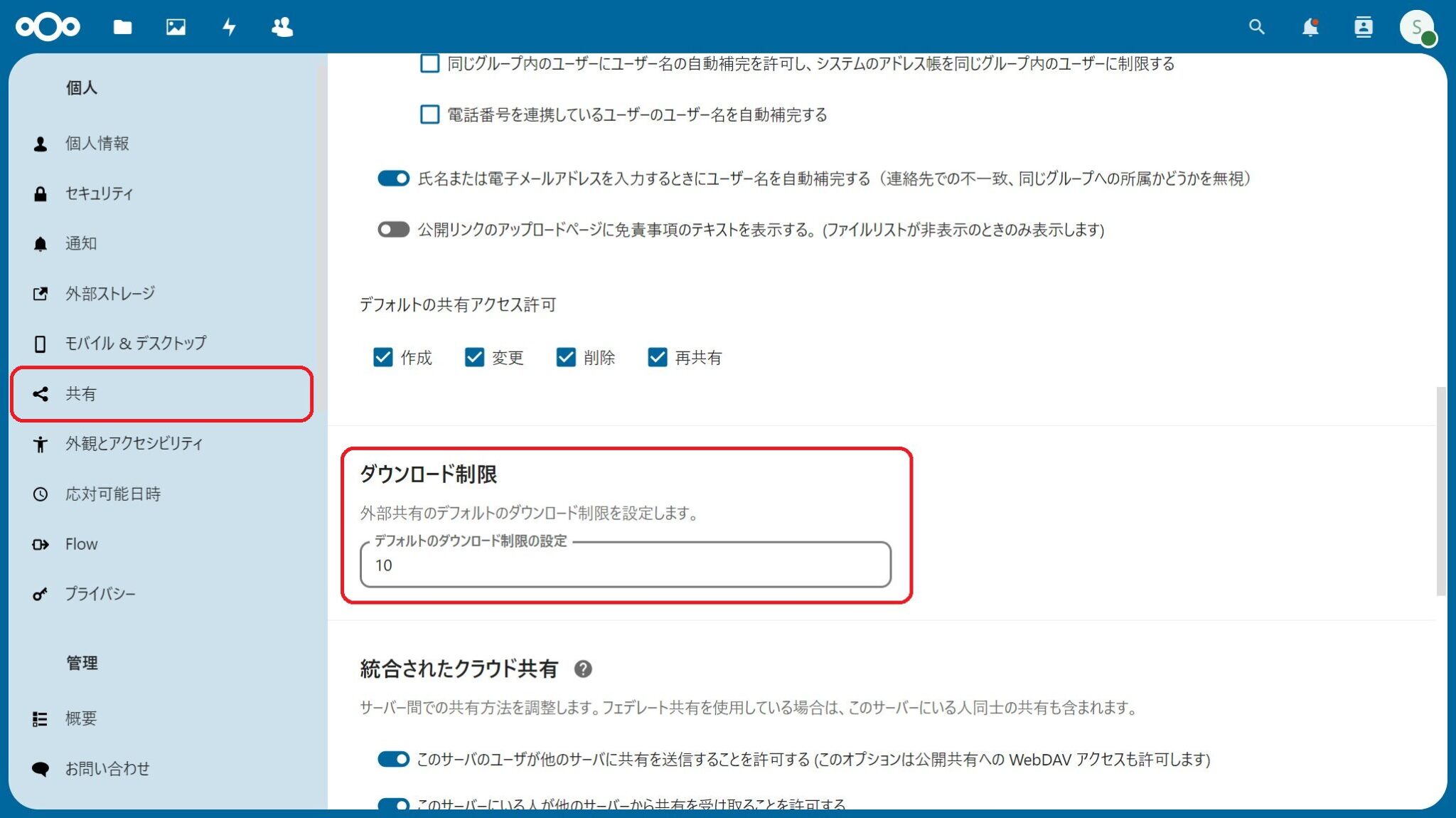Open unified search with the magnifier icon

[1256, 27]
